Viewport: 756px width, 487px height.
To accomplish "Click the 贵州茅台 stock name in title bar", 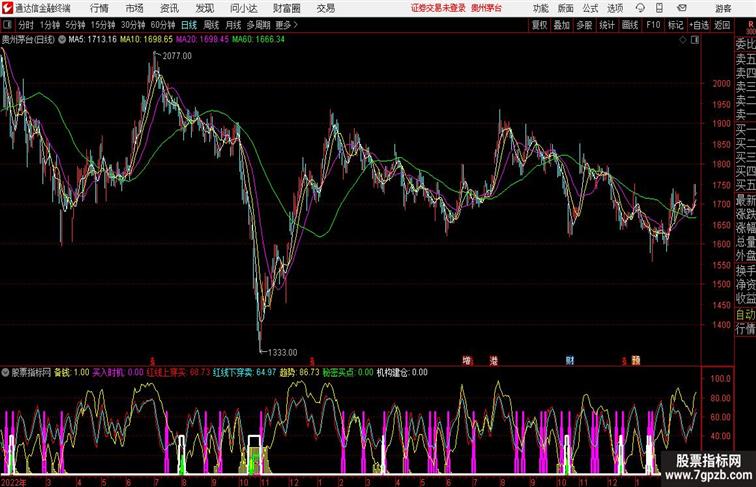I will pos(486,8).
